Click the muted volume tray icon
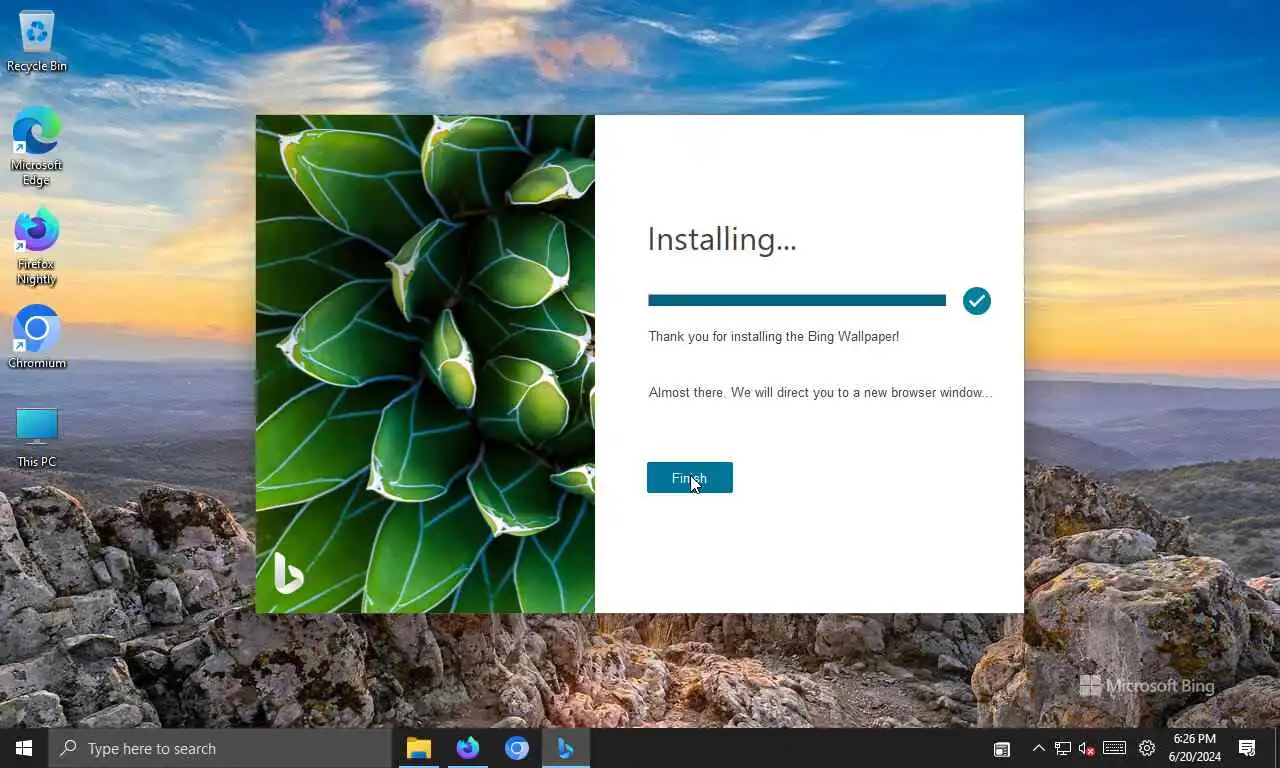The image size is (1280, 768). [x=1087, y=748]
